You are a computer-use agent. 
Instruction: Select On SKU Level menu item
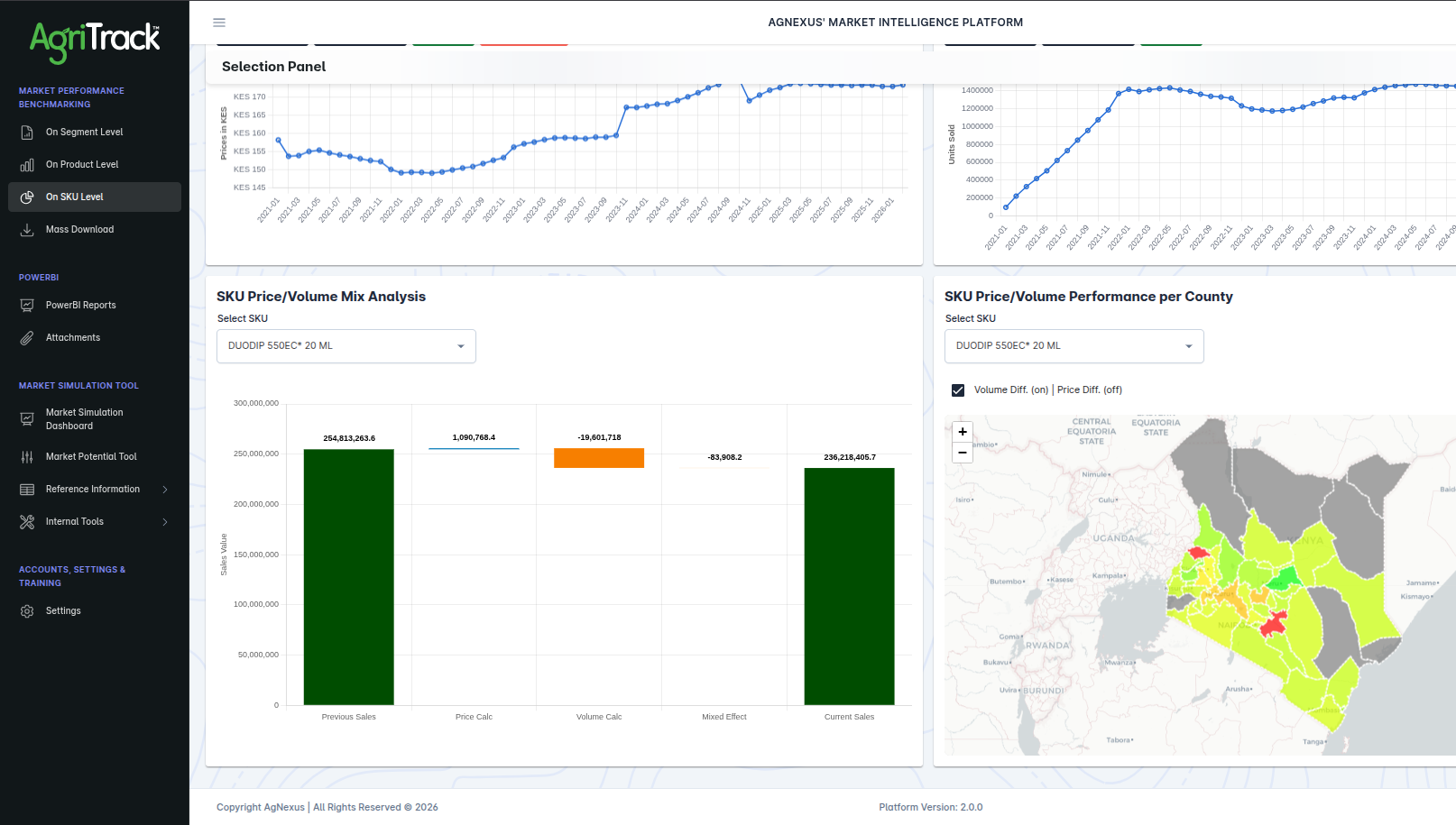[x=95, y=197]
